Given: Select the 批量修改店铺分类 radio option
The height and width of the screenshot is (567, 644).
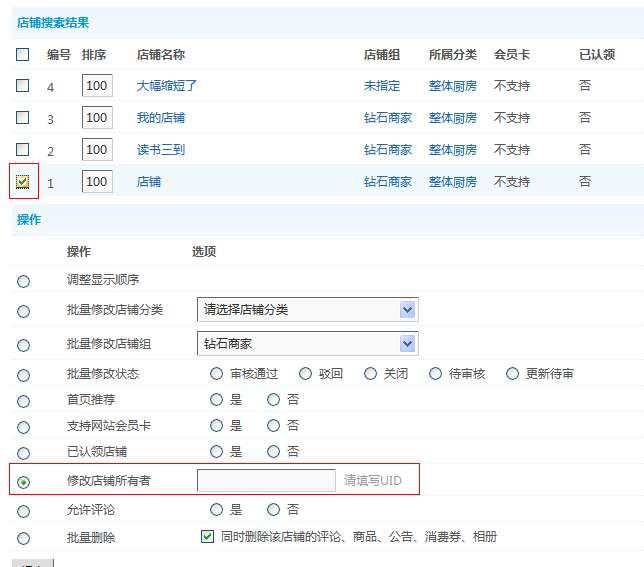Looking at the screenshot, I should tap(23, 311).
